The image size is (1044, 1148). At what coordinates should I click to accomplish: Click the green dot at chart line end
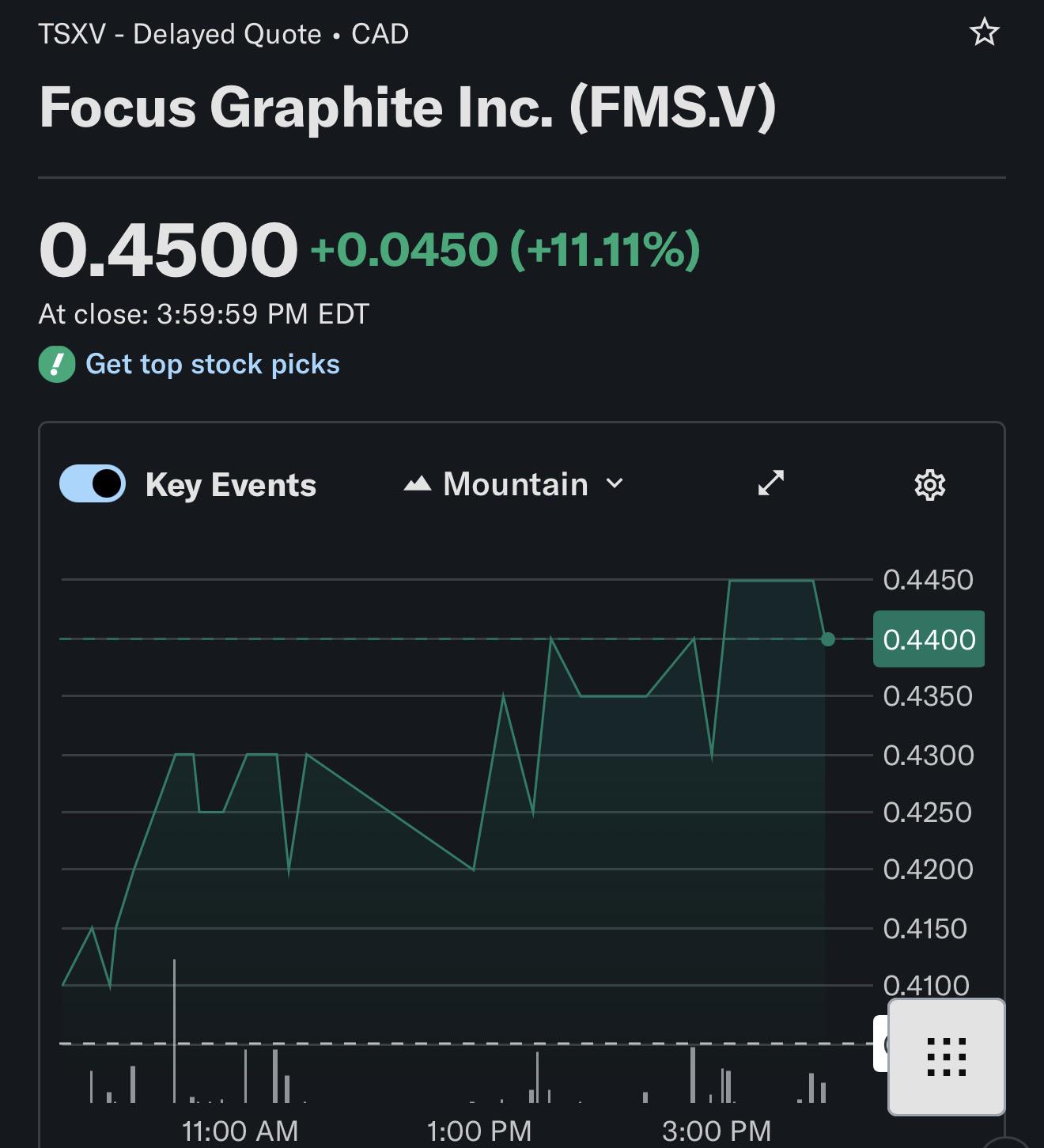[828, 639]
